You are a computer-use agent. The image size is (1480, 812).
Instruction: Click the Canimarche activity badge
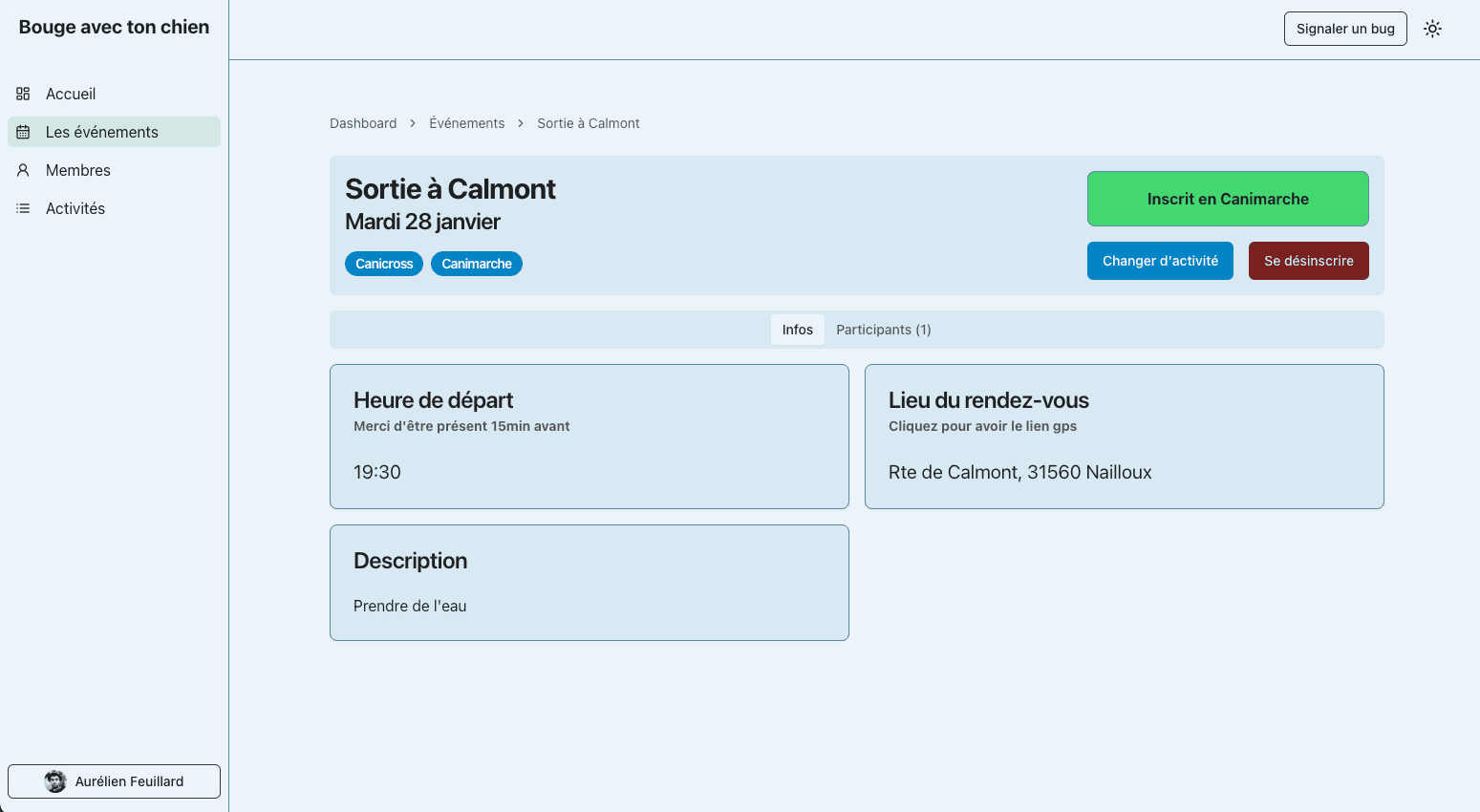click(x=477, y=264)
